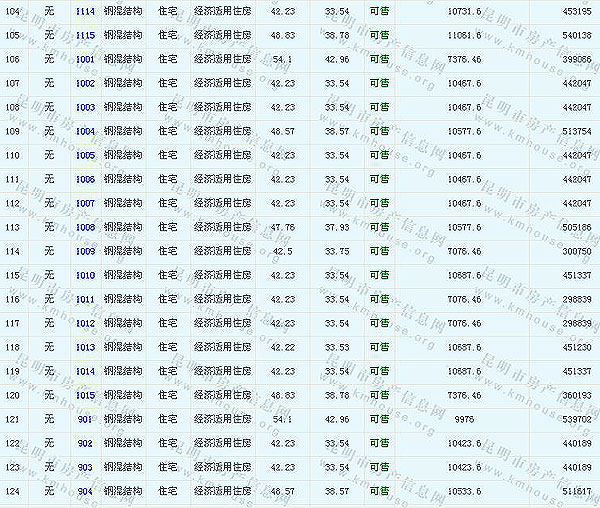The height and width of the screenshot is (508, 600).
Task: Select room 904 link
Action: click(85, 491)
